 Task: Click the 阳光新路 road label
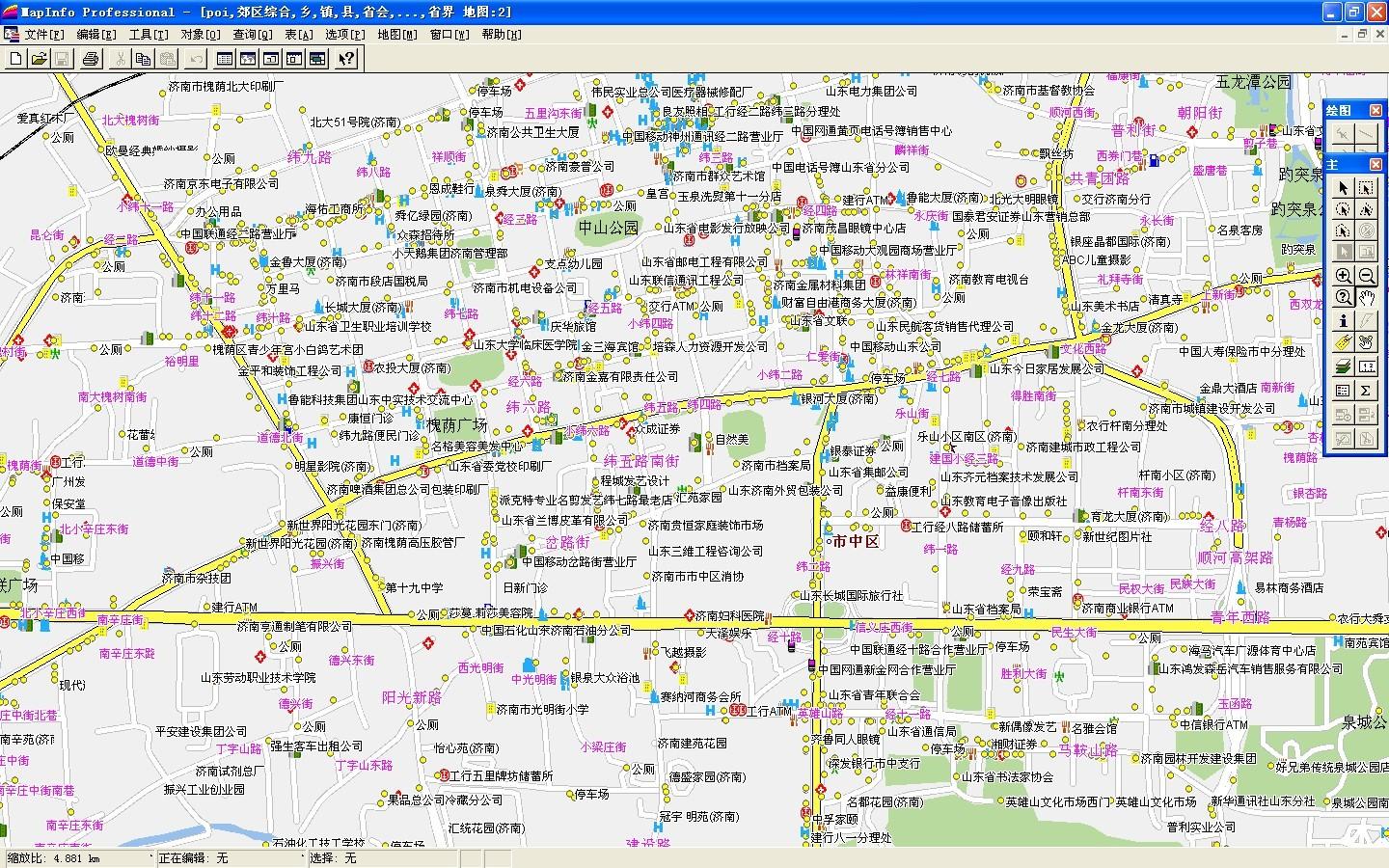click(412, 697)
